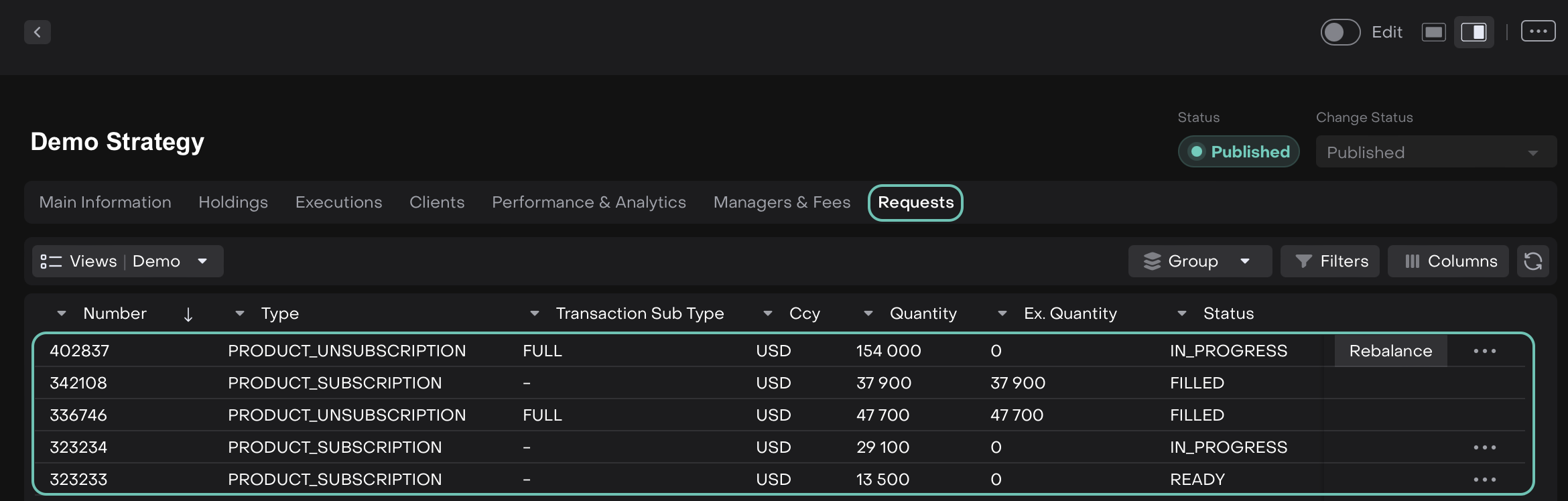
Task: Open the Columns settings
Action: (x=1449, y=261)
